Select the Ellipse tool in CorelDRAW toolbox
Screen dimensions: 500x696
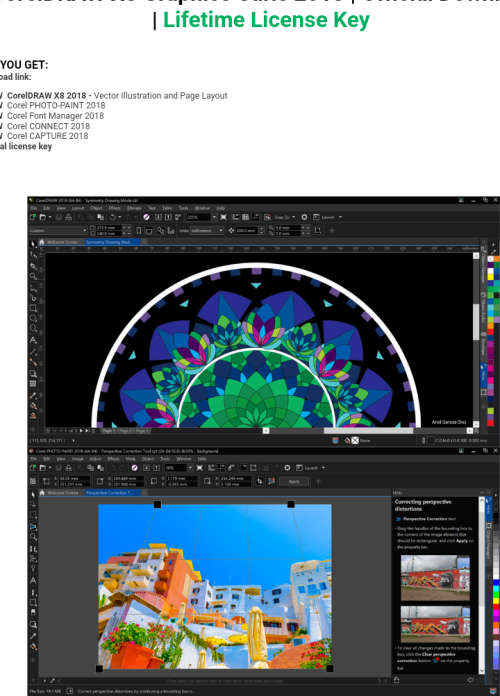(33, 318)
